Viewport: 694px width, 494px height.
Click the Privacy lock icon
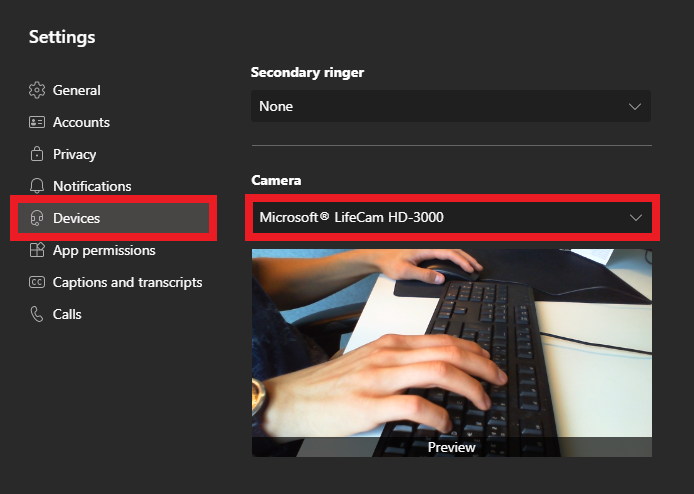pos(37,154)
